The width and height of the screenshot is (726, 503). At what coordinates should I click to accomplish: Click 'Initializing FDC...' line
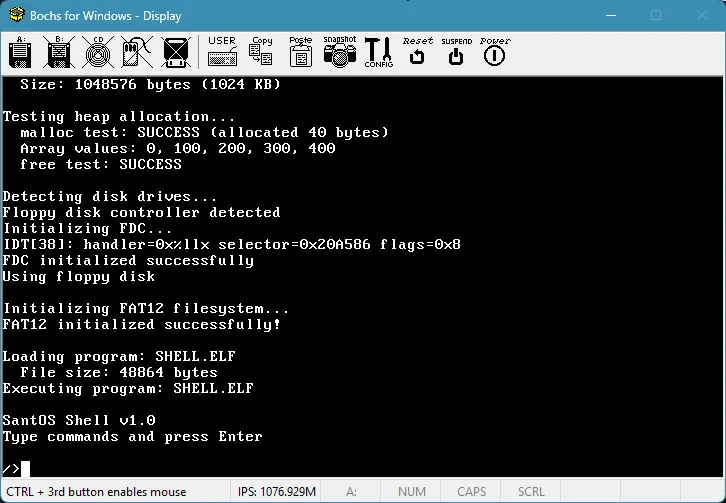[x=88, y=228]
